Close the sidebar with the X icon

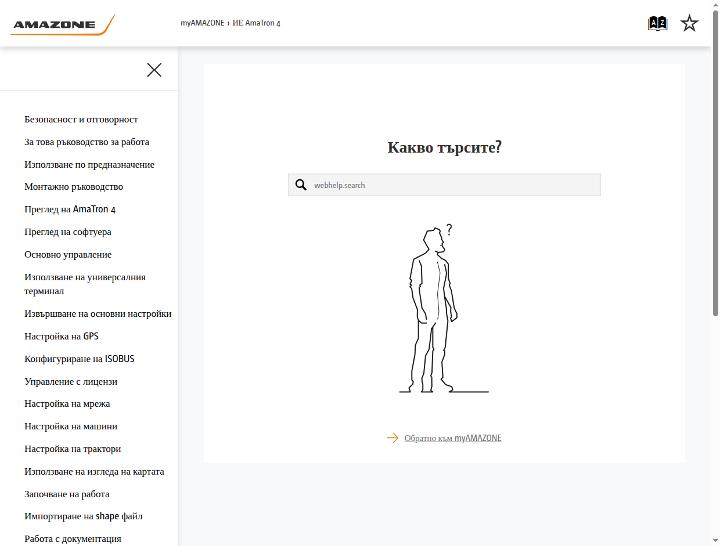[154, 70]
